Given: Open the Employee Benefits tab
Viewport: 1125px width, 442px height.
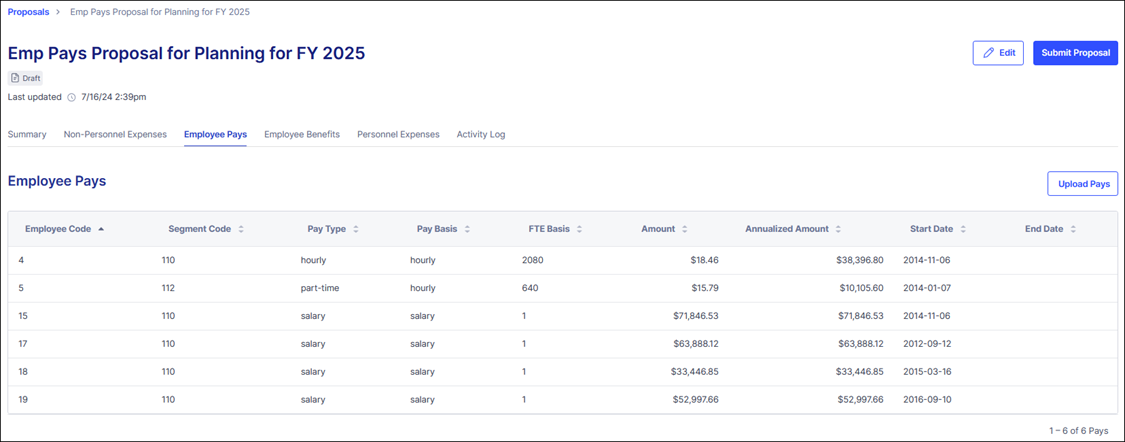Looking at the screenshot, I should pyautogui.click(x=302, y=134).
